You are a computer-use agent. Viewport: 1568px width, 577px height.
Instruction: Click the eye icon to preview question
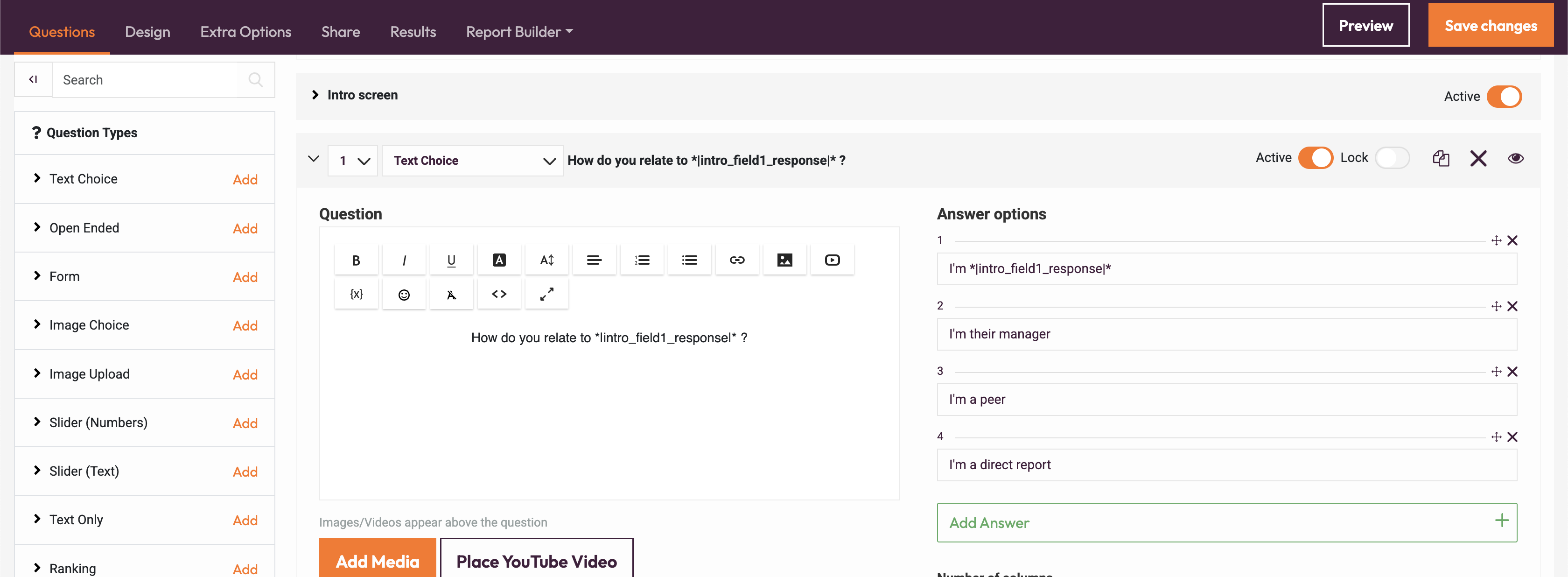1515,158
